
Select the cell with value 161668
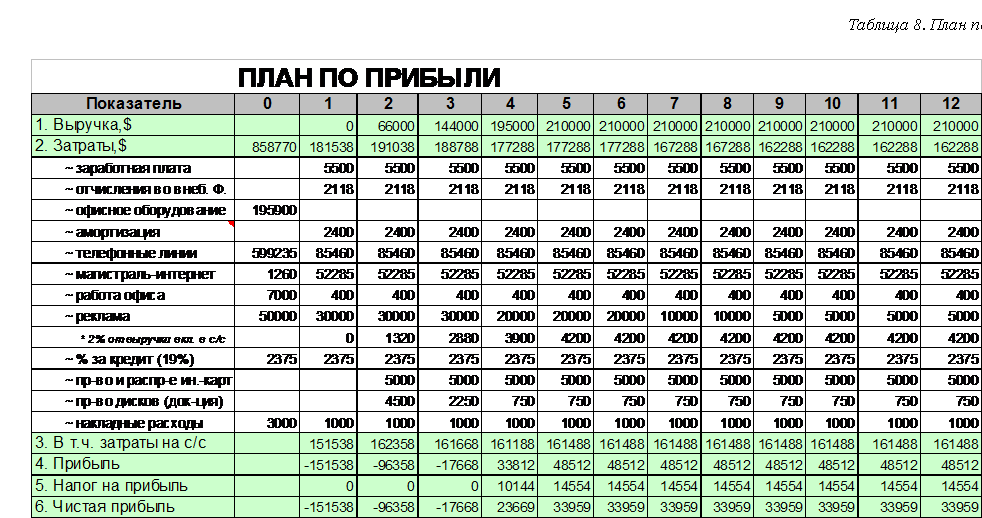[x=450, y=444]
